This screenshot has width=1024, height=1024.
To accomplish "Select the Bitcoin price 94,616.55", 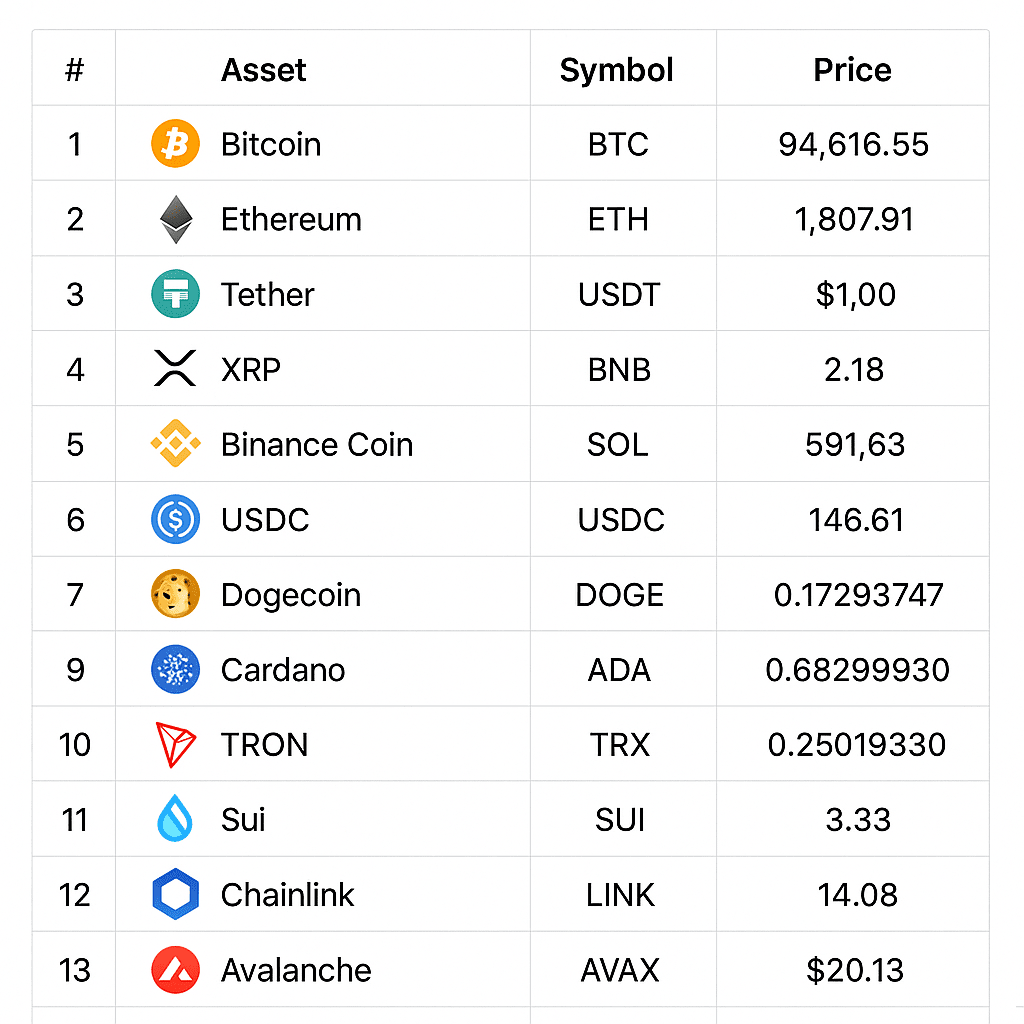I will (x=853, y=144).
